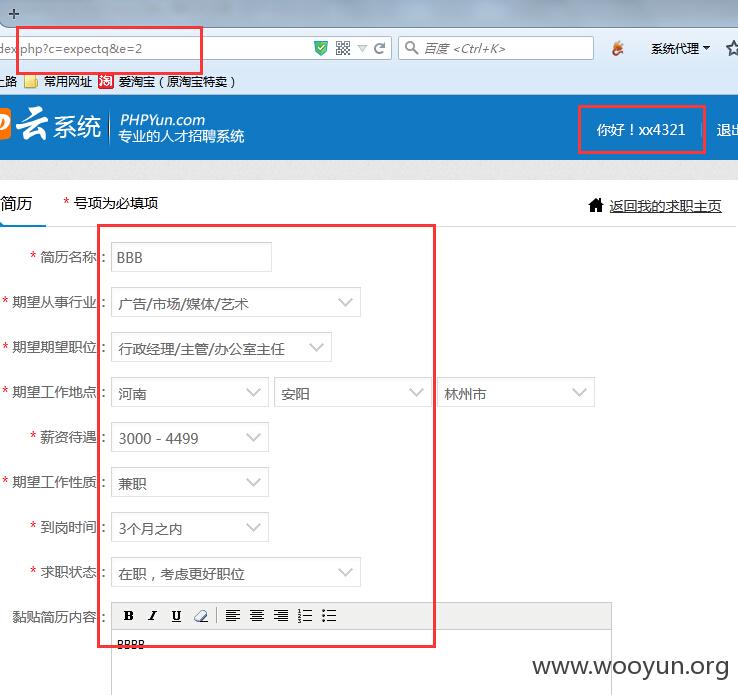Toggle underline formatting in the editor
The height and width of the screenshot is (695, 738).
tap(176, 615)
